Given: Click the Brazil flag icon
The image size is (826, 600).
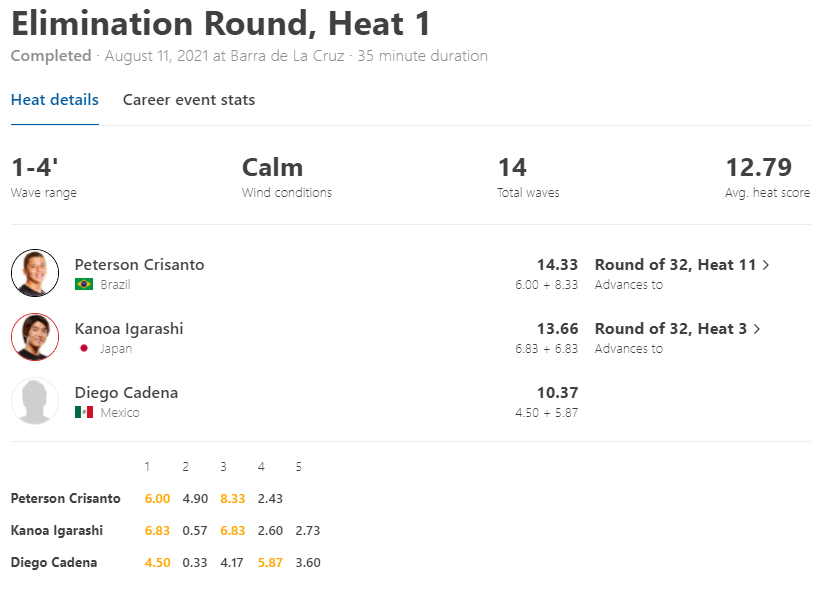Looking at the screenshot, I should [84, 285].
